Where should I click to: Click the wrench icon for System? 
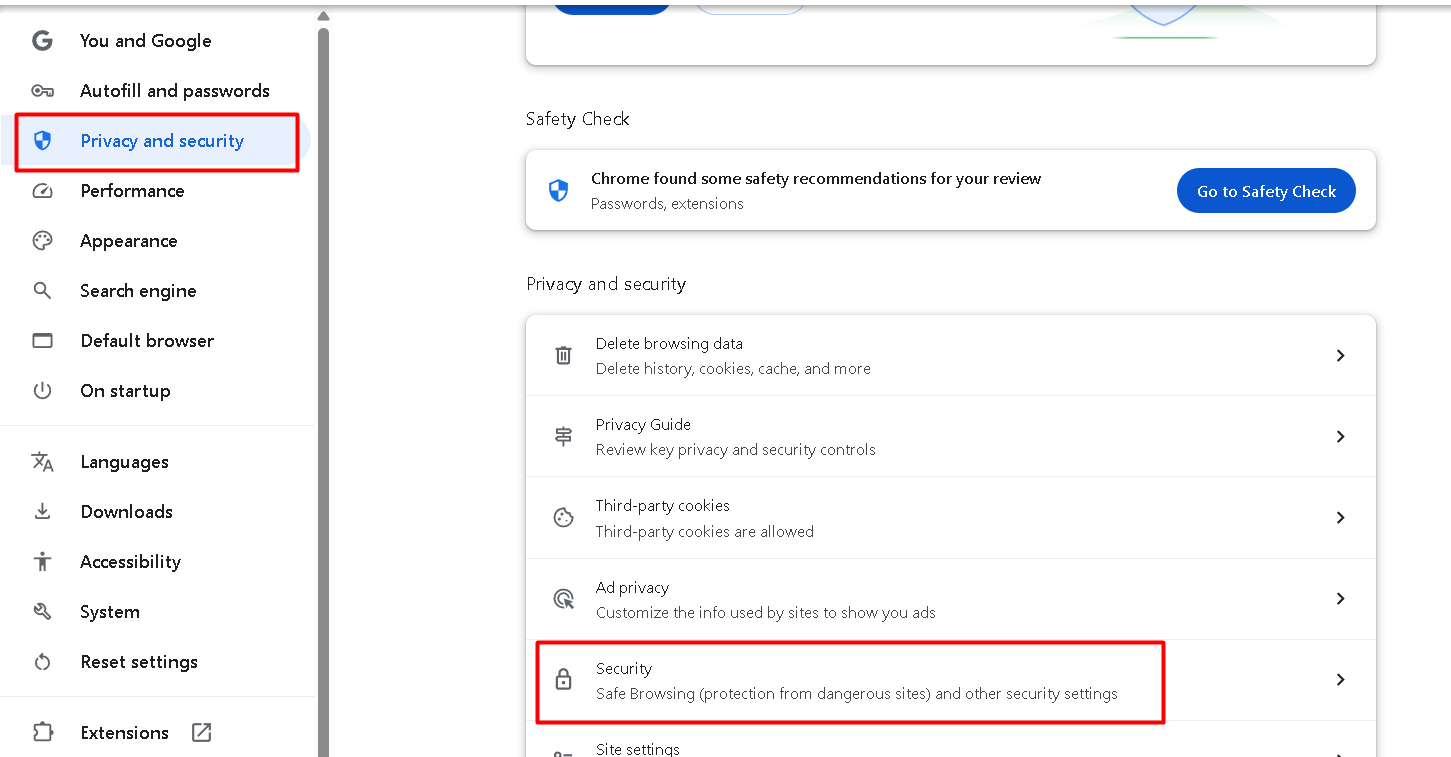(42, 612)
